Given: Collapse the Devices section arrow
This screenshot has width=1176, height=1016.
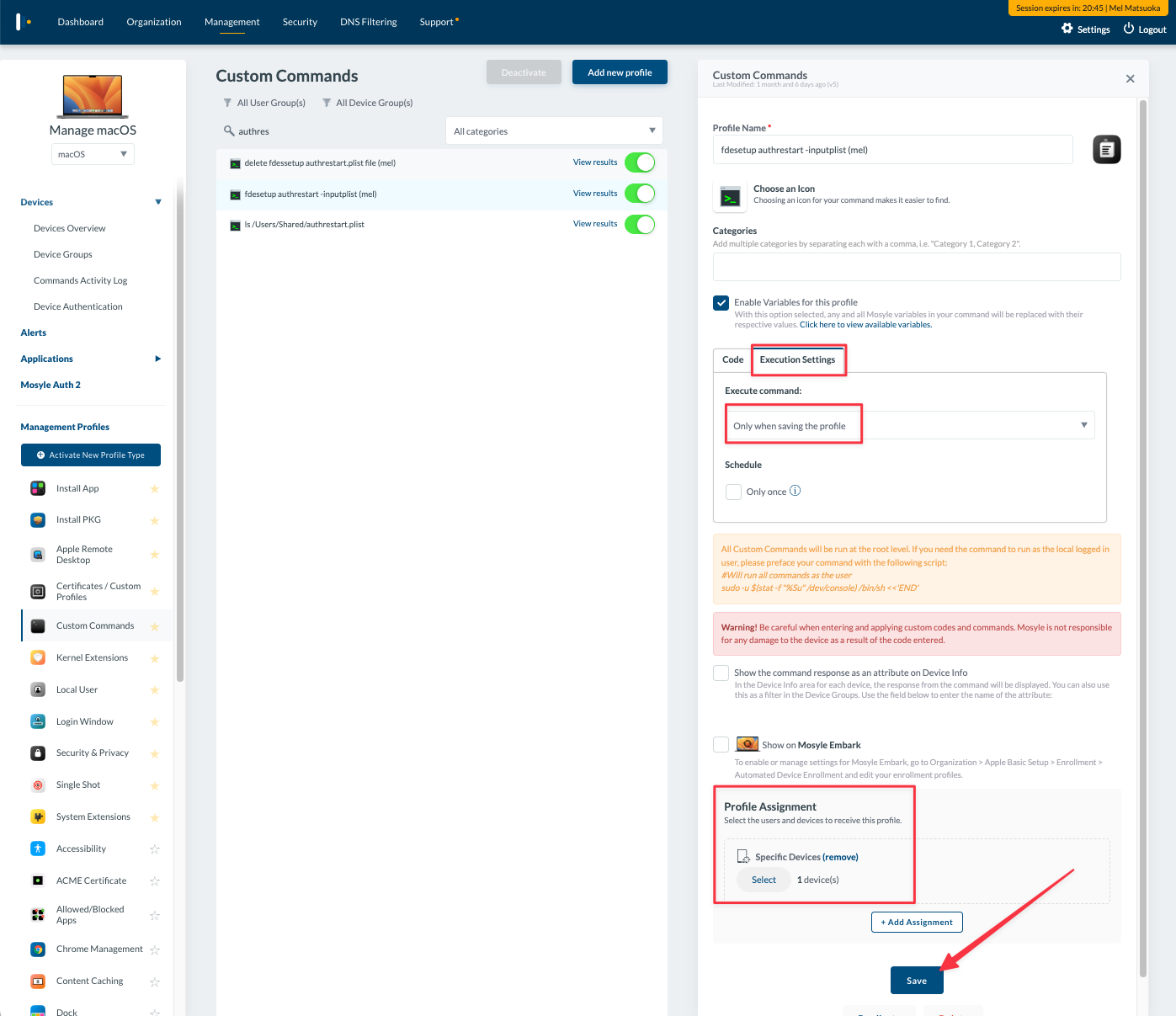Looking at the screenshot, I should coord(158,202).
